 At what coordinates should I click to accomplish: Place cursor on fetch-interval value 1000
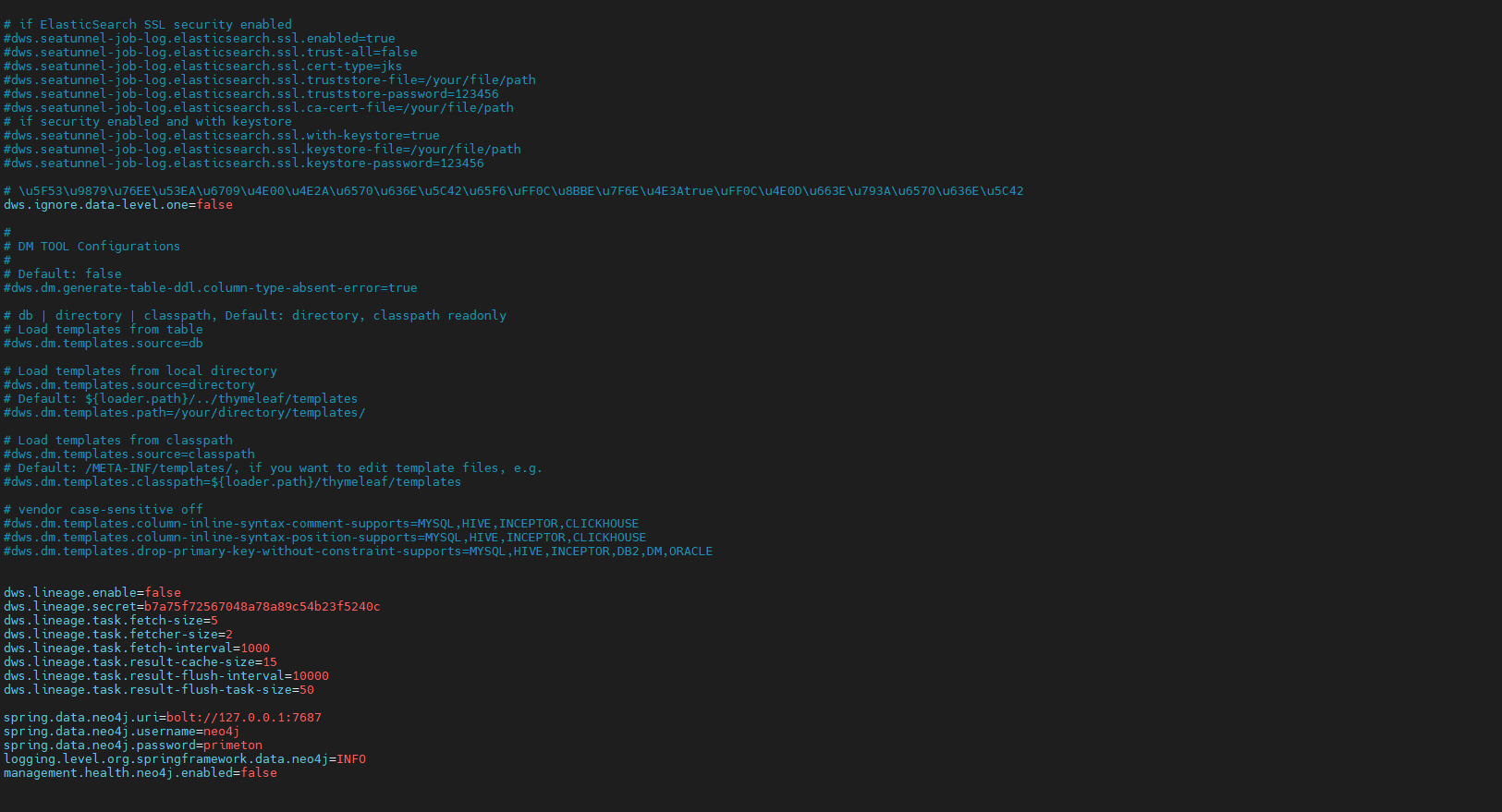[x=255, y=648]
